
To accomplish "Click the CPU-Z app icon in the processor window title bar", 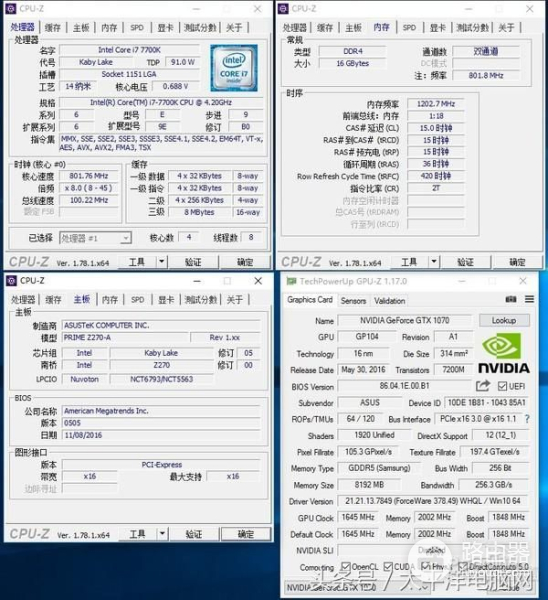I will tap(11, 9).
